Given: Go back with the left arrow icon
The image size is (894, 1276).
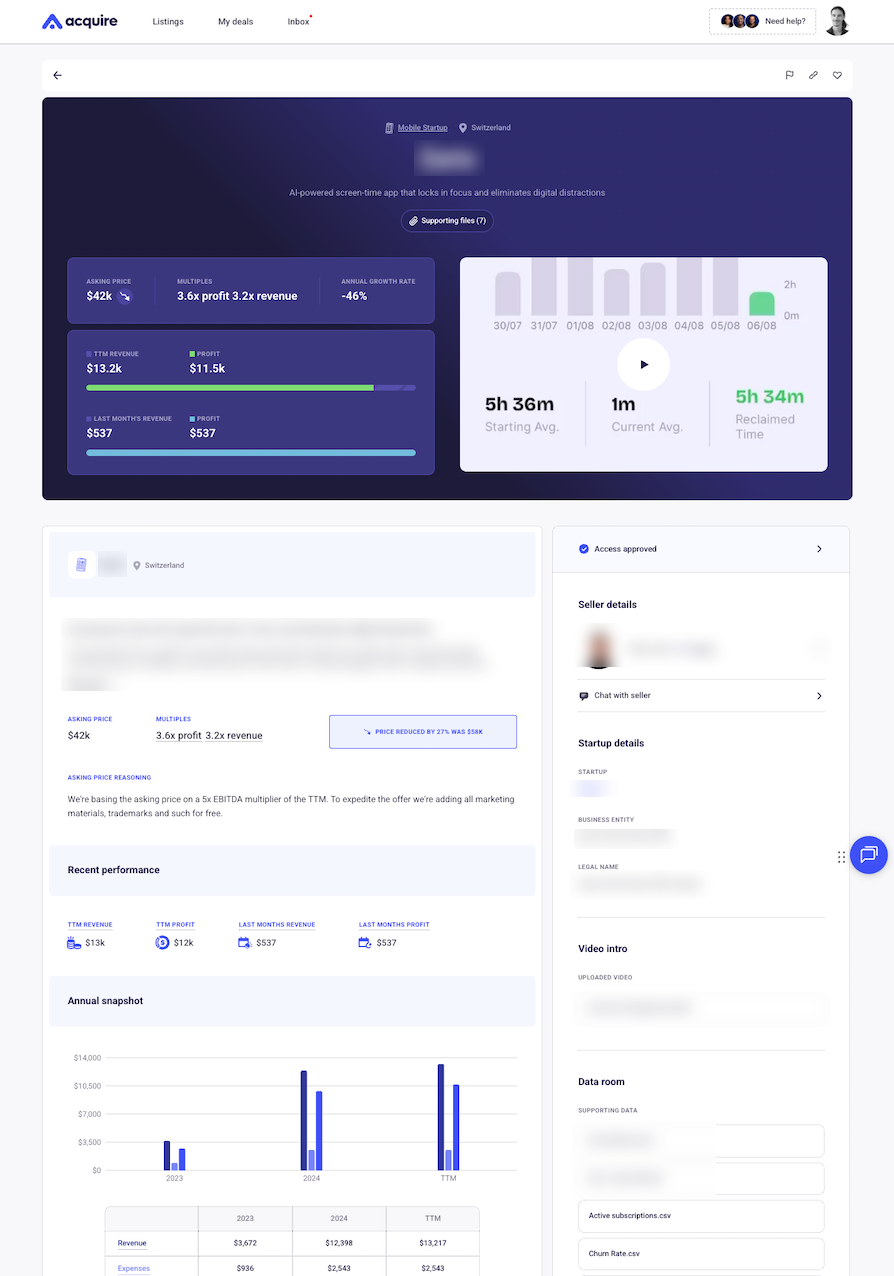Looking at the screenshot, I should coord(57,75).
